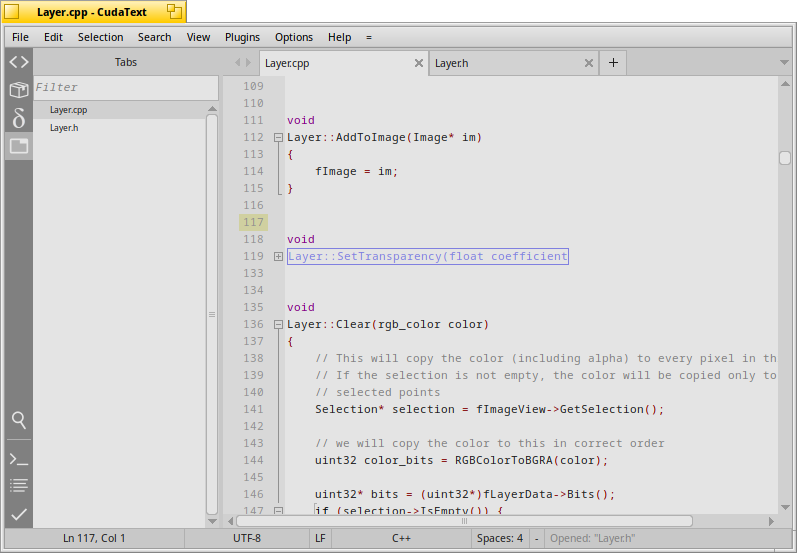Image resolution: width=797 pixels, height=553 pixels.
Task: Open the Console panel icon
Action: pos(19,459)
